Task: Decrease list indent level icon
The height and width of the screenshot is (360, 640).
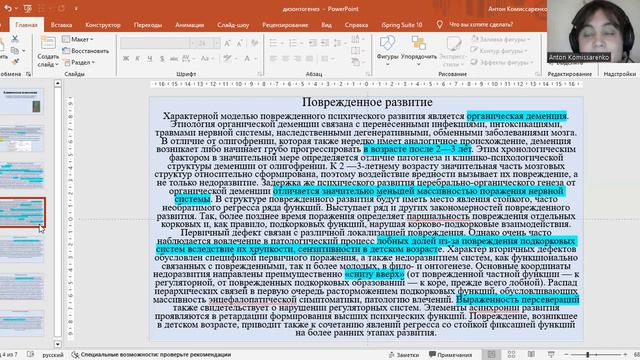Action: 313,43
